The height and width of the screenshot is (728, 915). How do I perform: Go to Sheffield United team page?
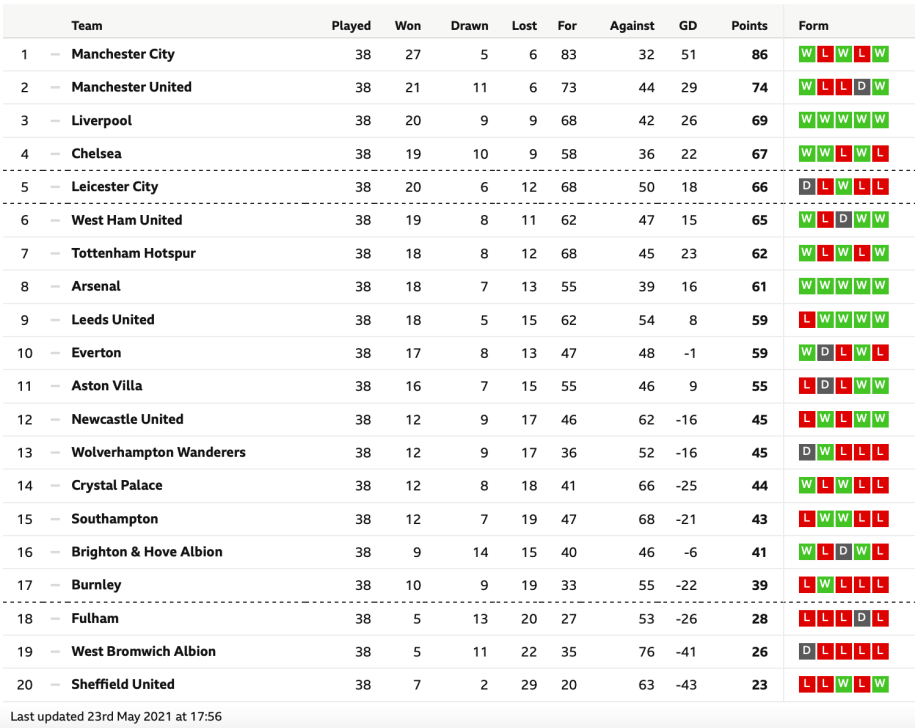(123, 684)
